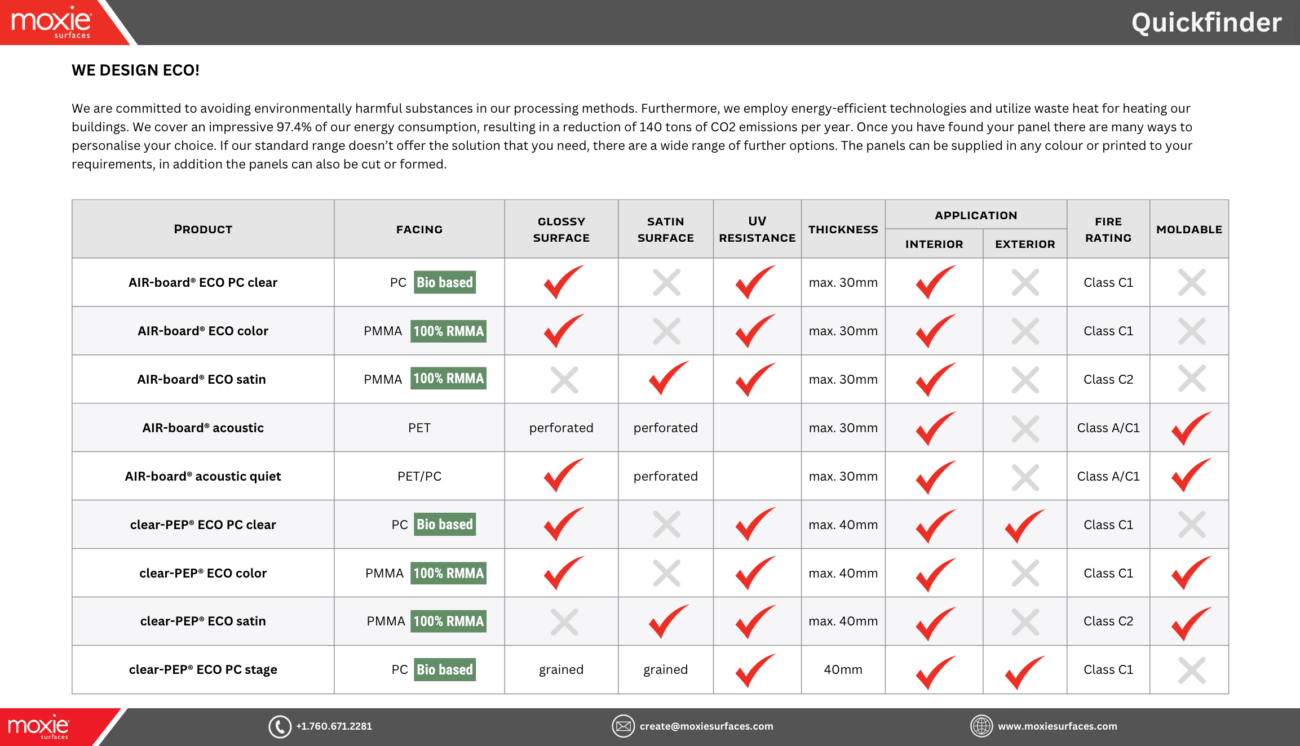
Task: Click Satin X mark for AIR-board ECO PC clear
Action: 666,282
